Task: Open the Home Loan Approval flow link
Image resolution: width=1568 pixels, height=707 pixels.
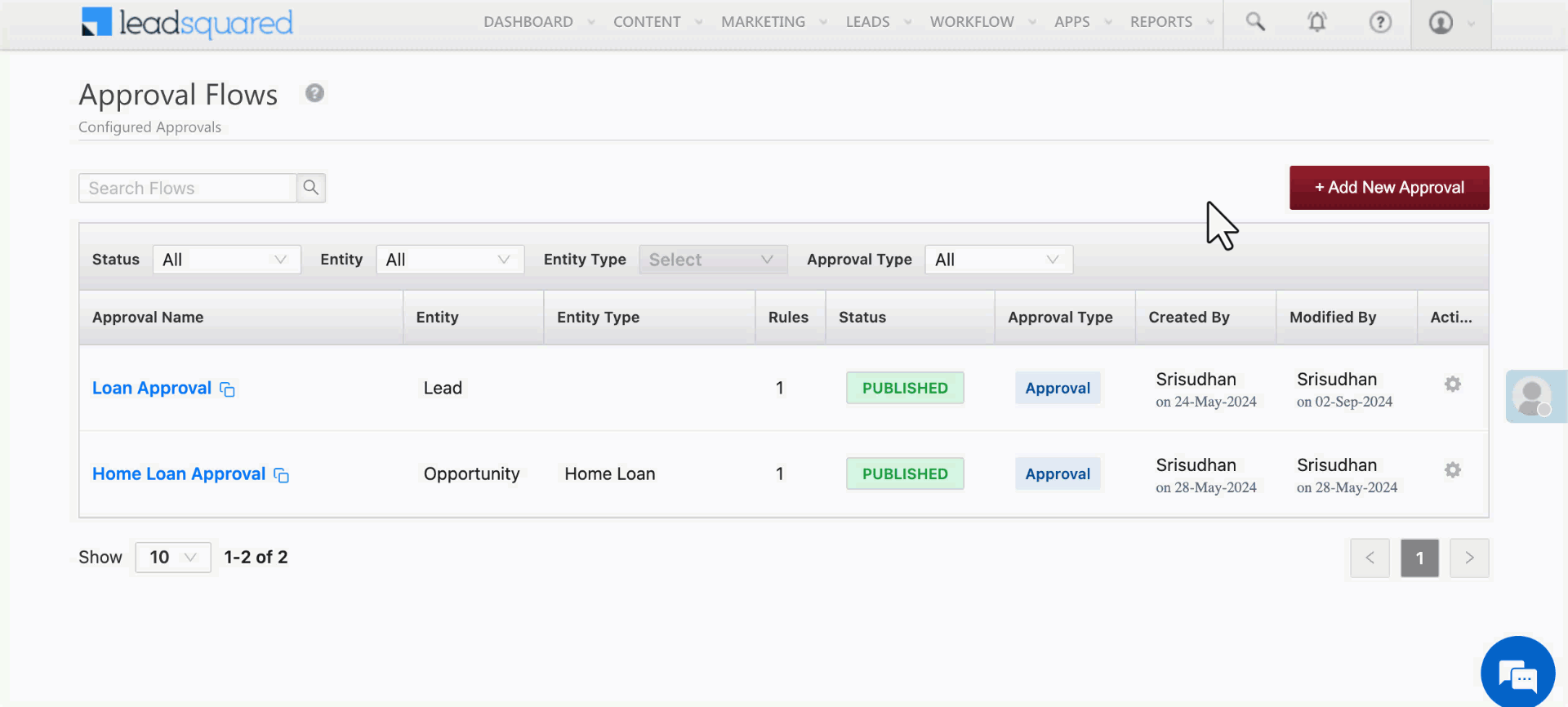Action: [x=179, y=474]
